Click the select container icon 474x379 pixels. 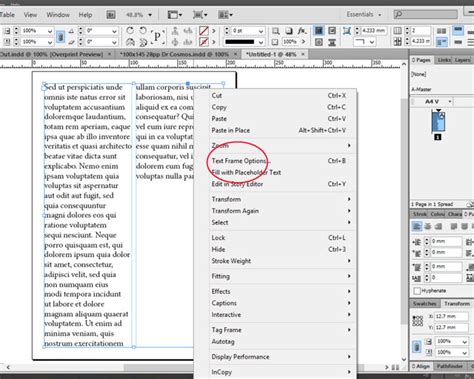click(x=175, y=31)
